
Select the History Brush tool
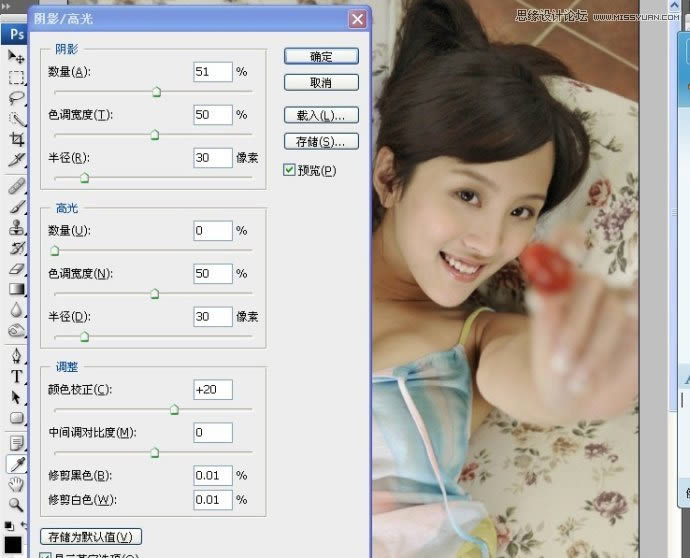pos(16,248)
